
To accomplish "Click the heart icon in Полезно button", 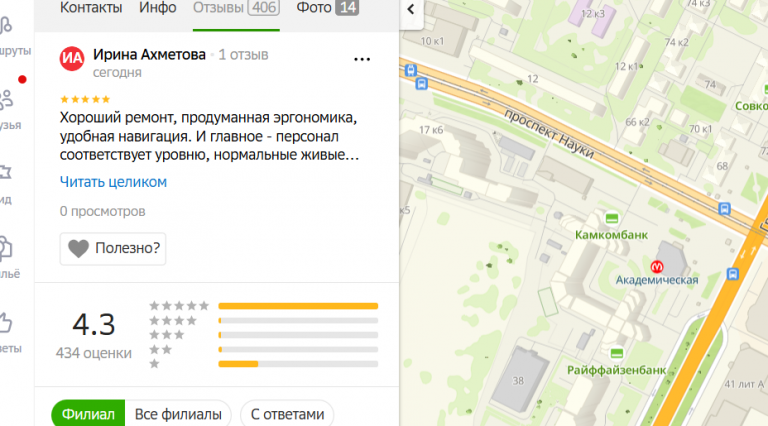I will pos(78,248).
